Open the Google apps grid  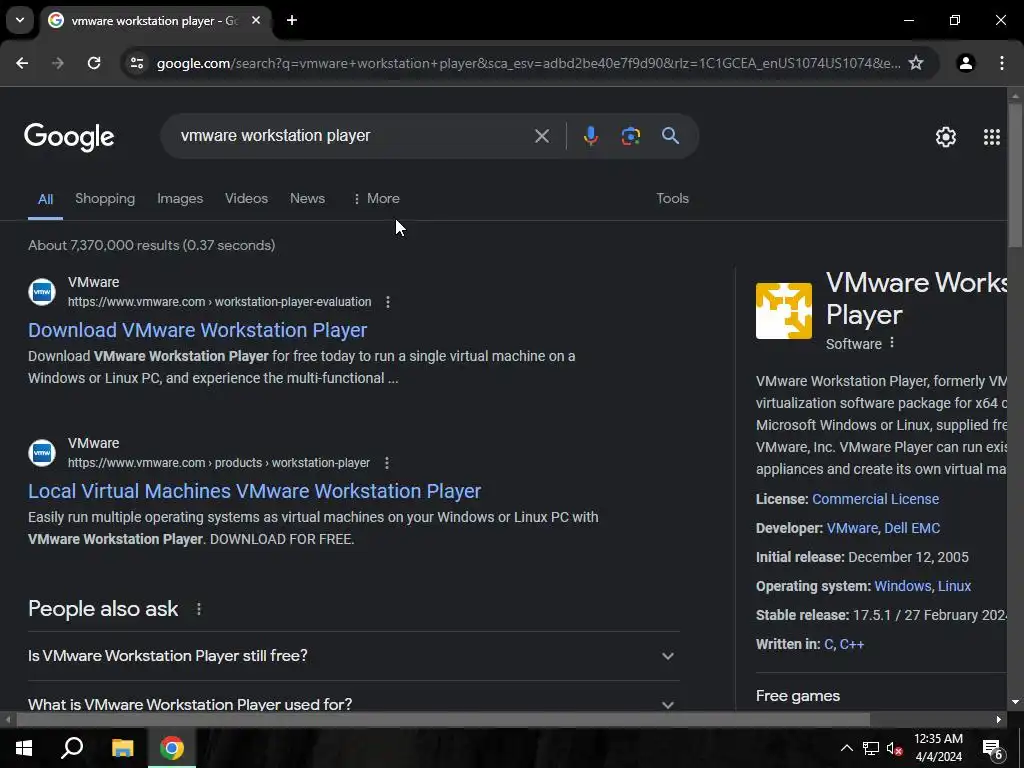pyautogui.click(x=992, y=136)
